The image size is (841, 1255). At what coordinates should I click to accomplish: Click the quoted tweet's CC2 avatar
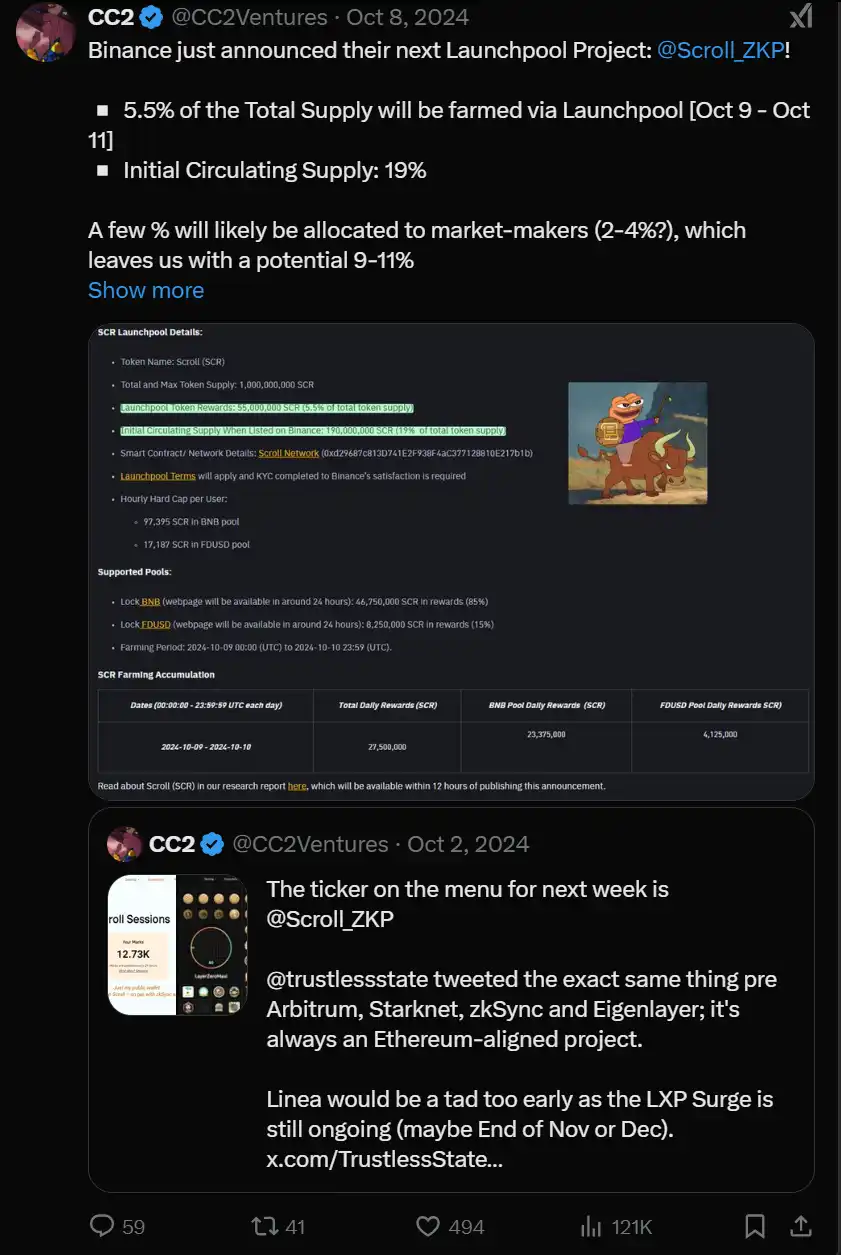click(124, 843)
